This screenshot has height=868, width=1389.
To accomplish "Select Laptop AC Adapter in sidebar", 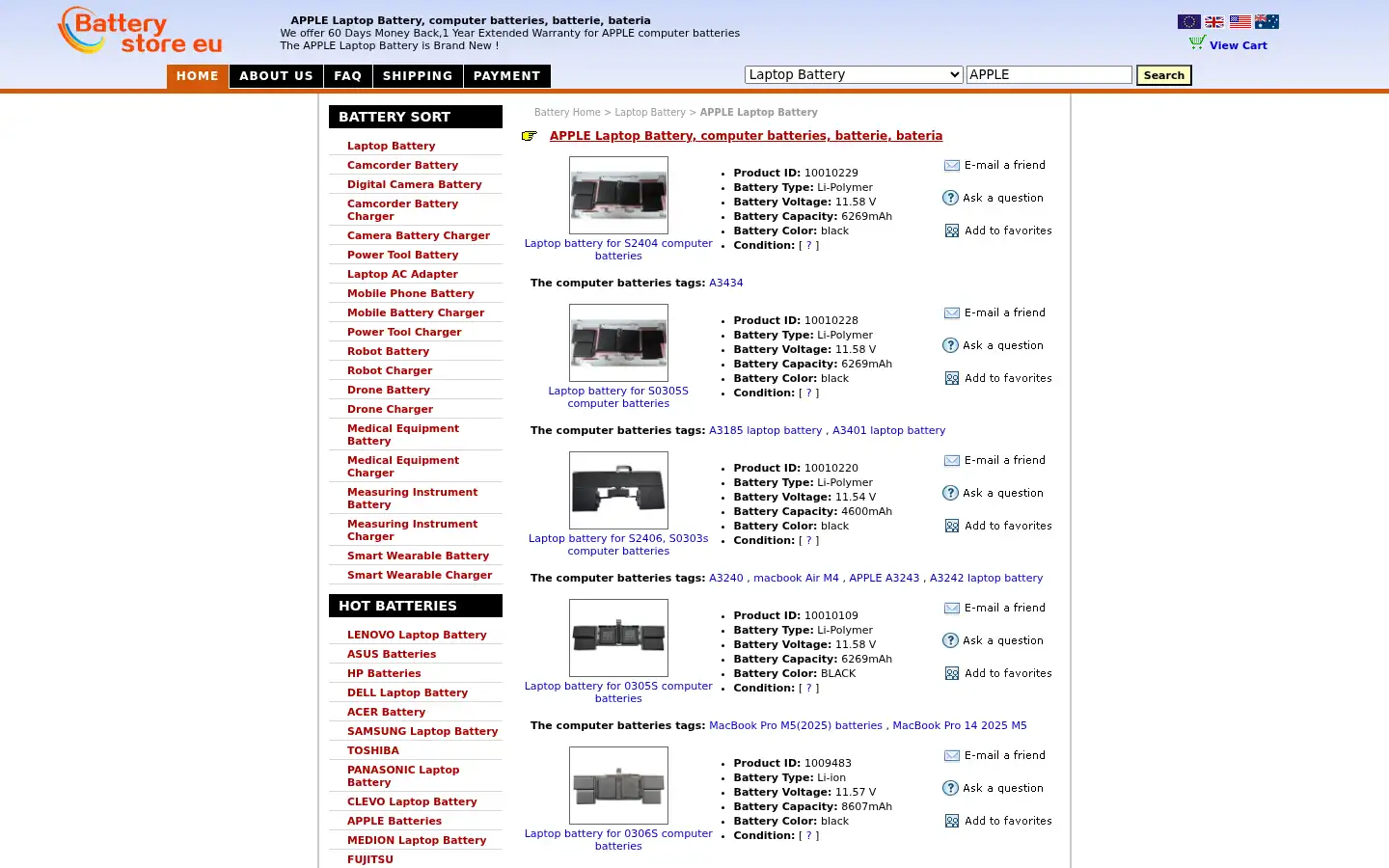I will [402, 275].
